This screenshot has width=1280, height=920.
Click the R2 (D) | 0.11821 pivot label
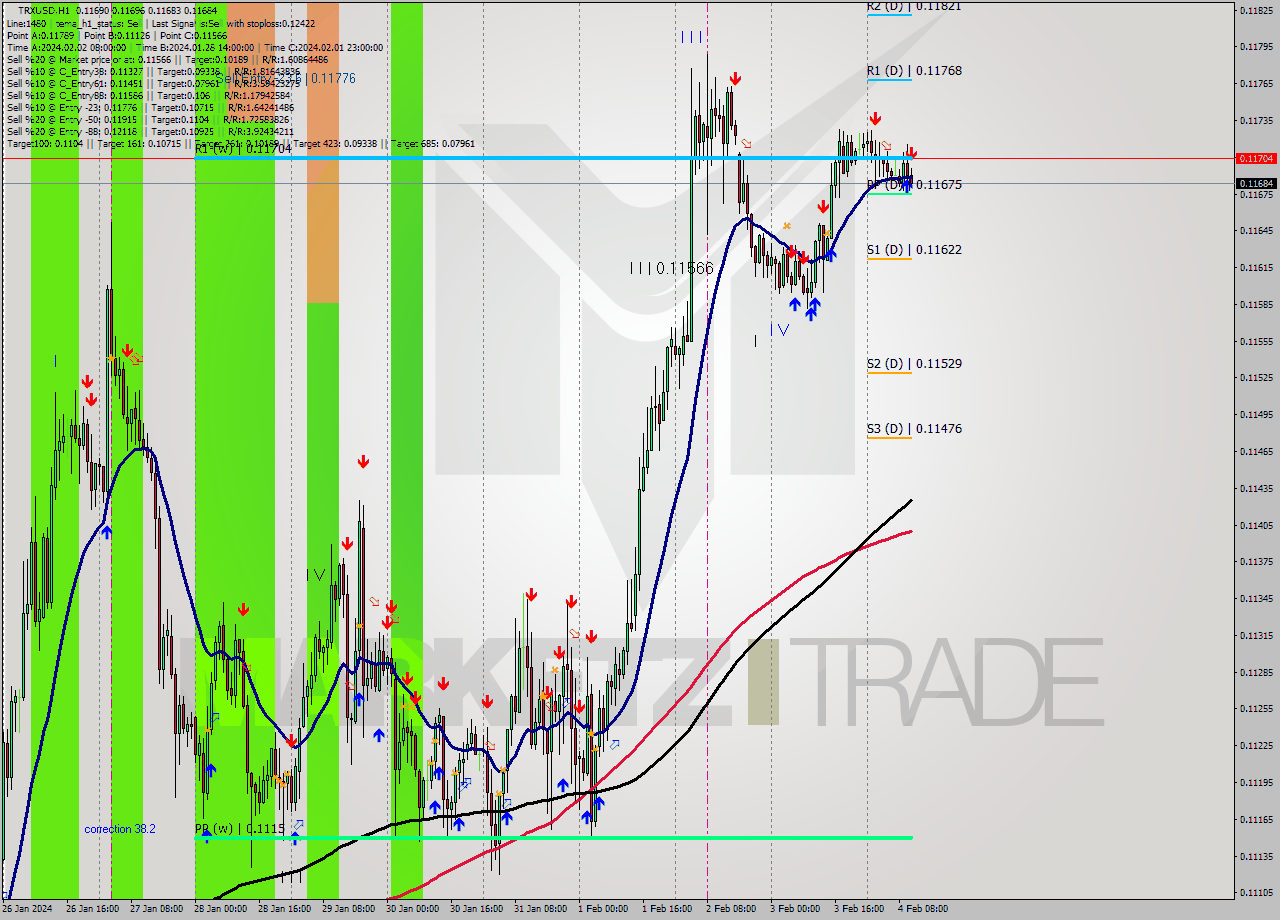(914, 6)
